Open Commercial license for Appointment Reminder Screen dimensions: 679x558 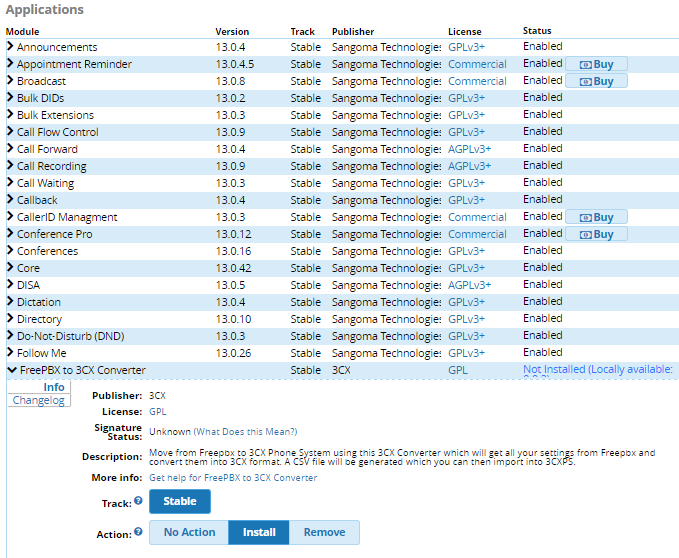477,64
